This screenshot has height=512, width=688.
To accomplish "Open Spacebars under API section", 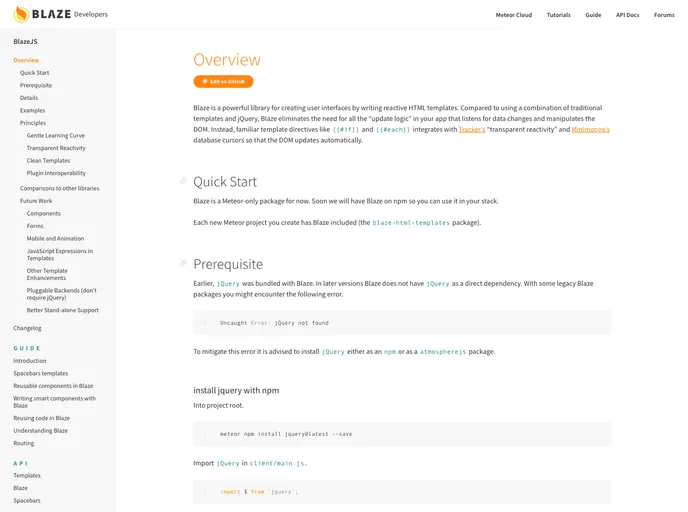I will 27,501.
